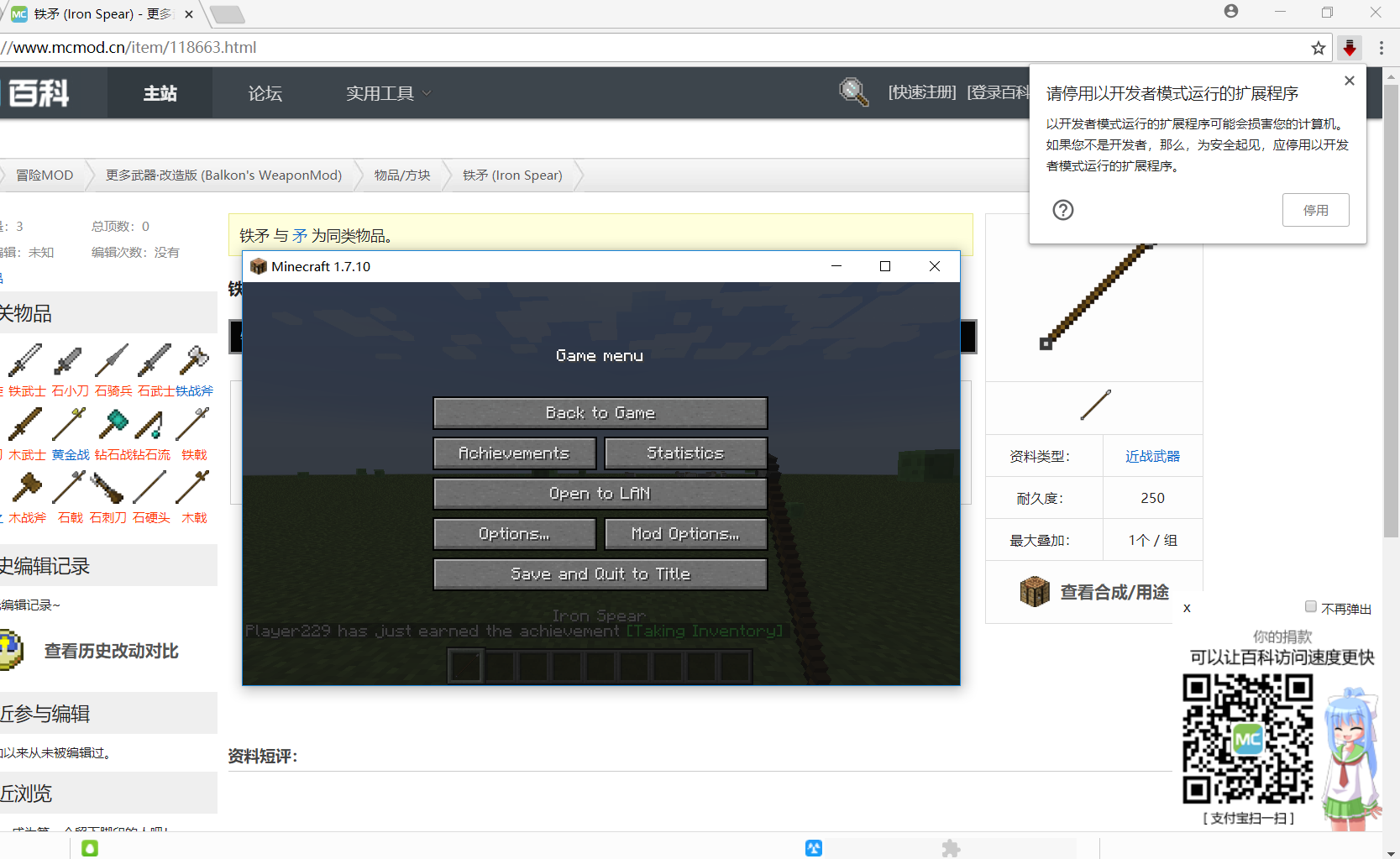Open the 论坛 forum navigation item
1400x859 pixels.
(265, 93)
